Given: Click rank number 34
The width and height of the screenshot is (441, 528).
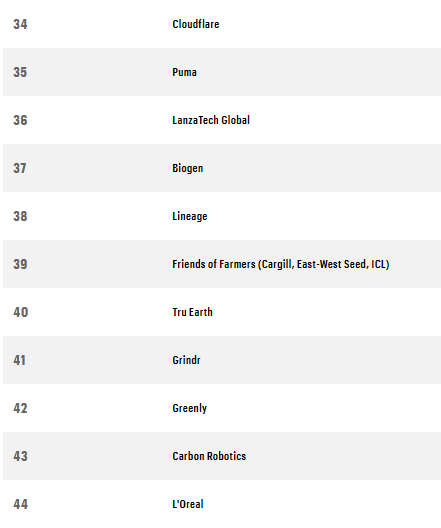Looking at the screenshot, I should pos(20,24).
